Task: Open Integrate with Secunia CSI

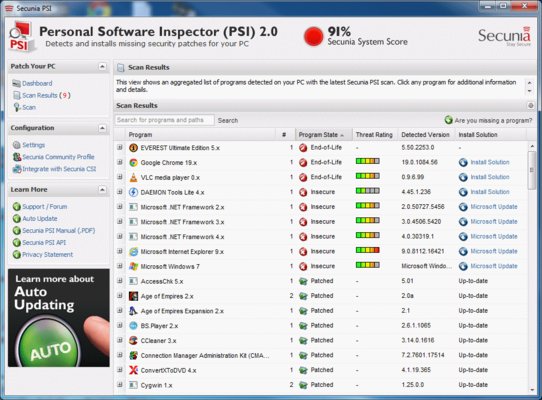Action: (x=59, y=169)
